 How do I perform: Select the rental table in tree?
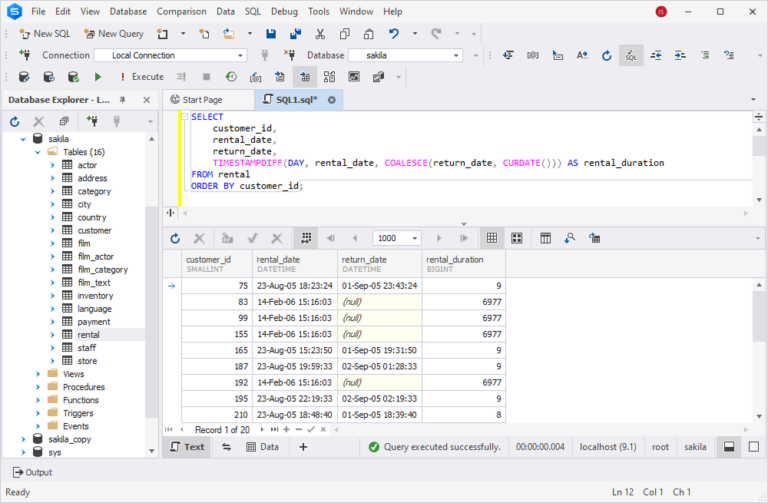click(x=88, y=335)
